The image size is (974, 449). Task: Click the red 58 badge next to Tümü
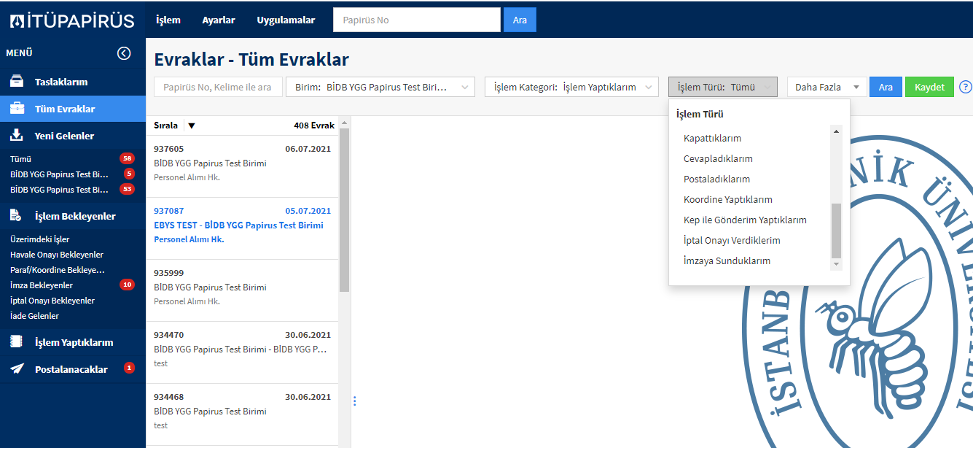[x=127, y=159]
